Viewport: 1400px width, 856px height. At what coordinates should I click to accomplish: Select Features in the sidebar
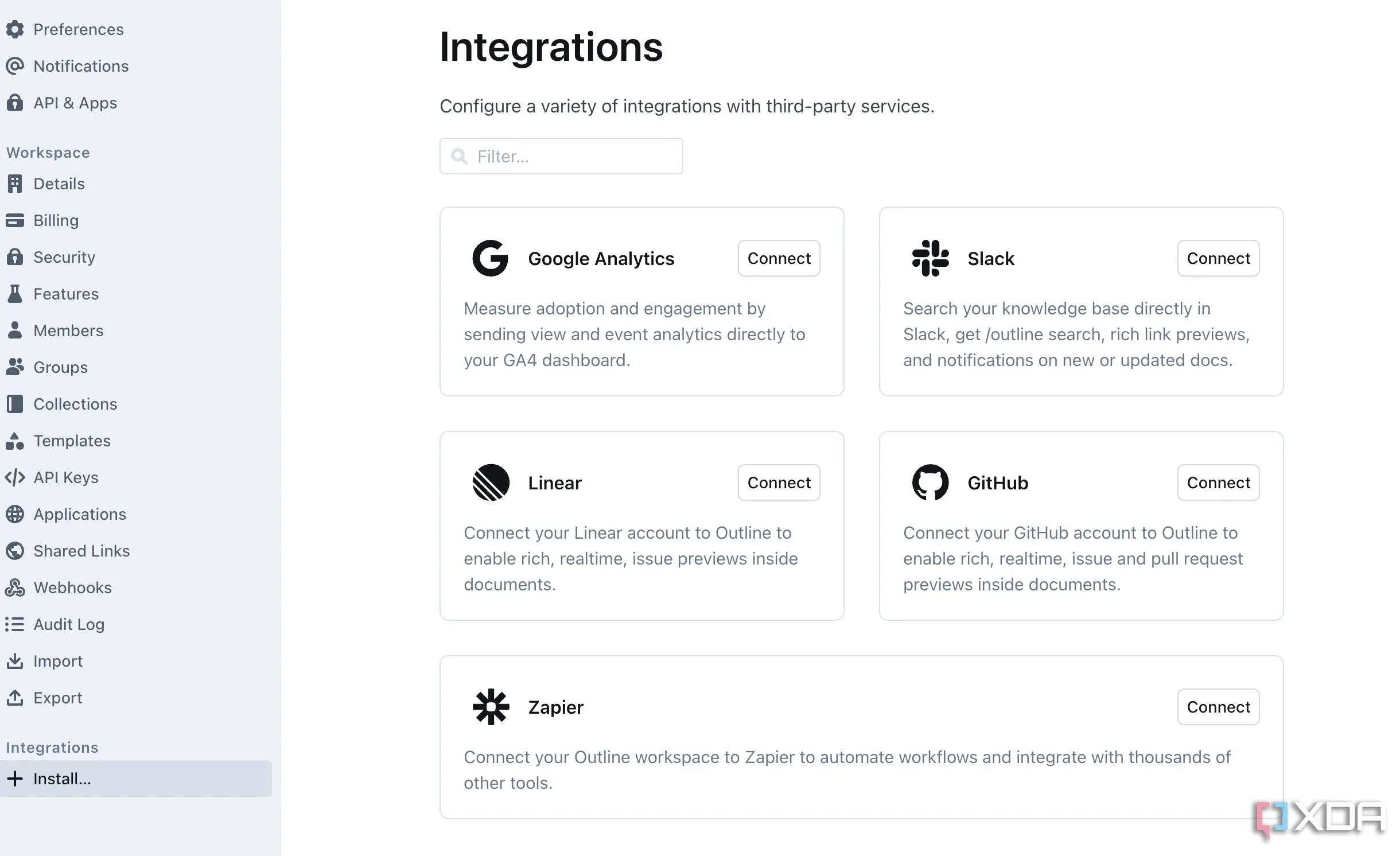pyautogui.click(x=136, y=294)
